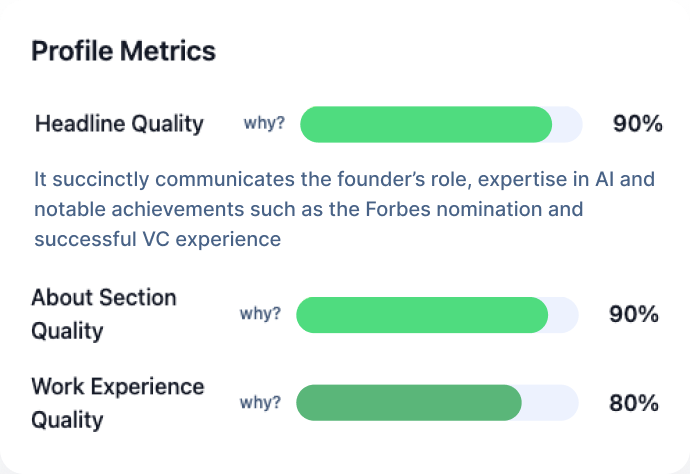Click the unfilled portion of Work Experience bar

click(550, 403)
